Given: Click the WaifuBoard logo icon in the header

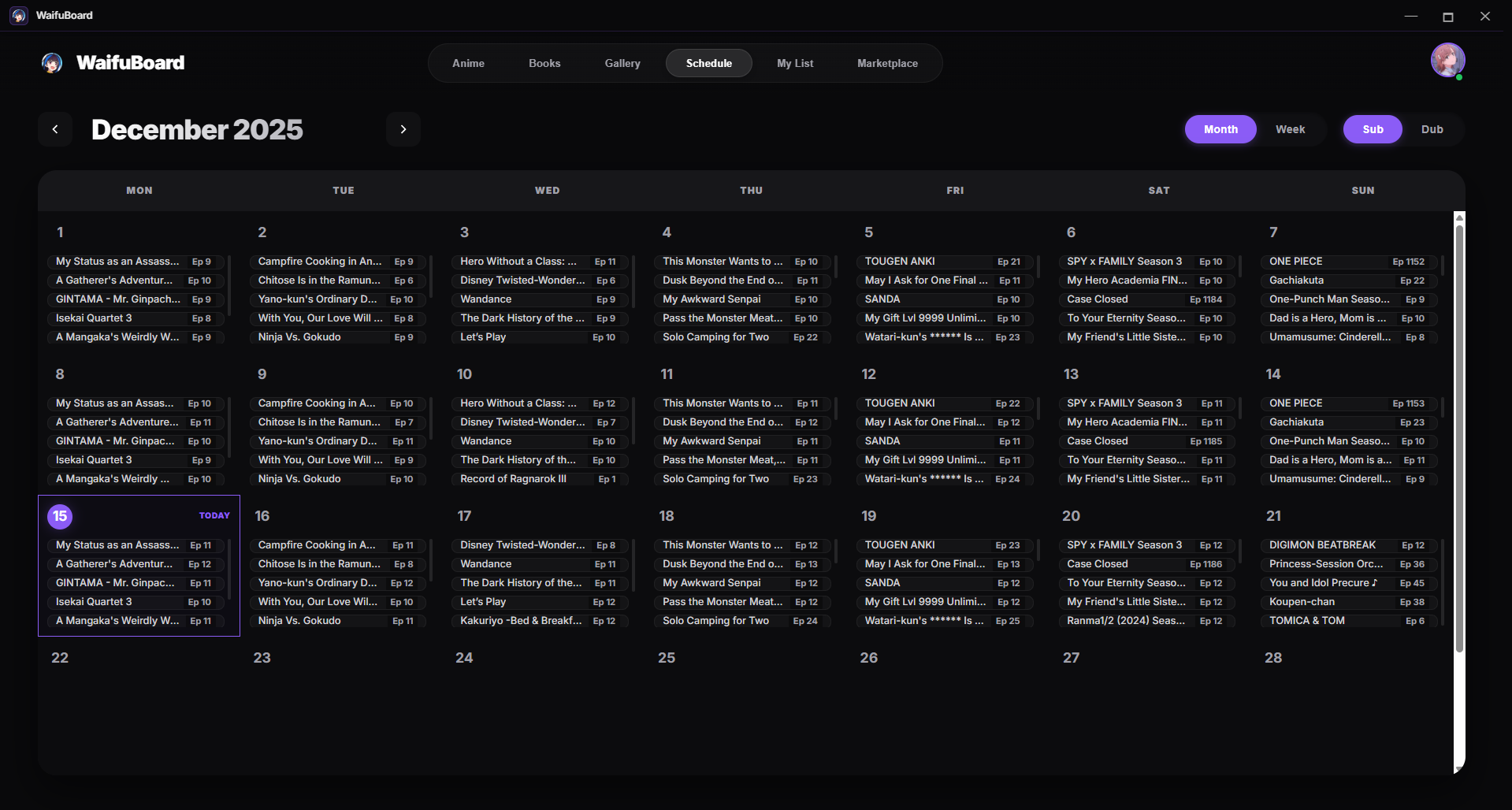Looking at the screenshot, I should tap(50, 63).
